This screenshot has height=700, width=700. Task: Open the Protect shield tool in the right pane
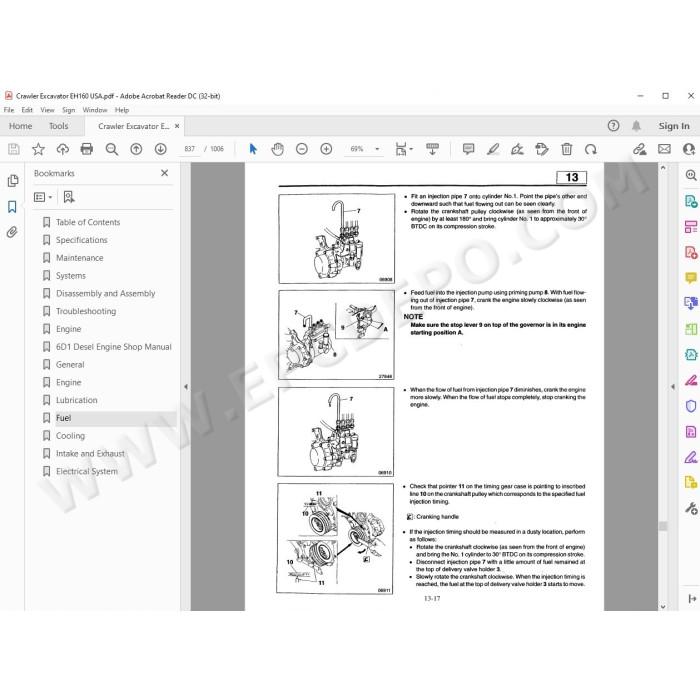click(691, 406)
